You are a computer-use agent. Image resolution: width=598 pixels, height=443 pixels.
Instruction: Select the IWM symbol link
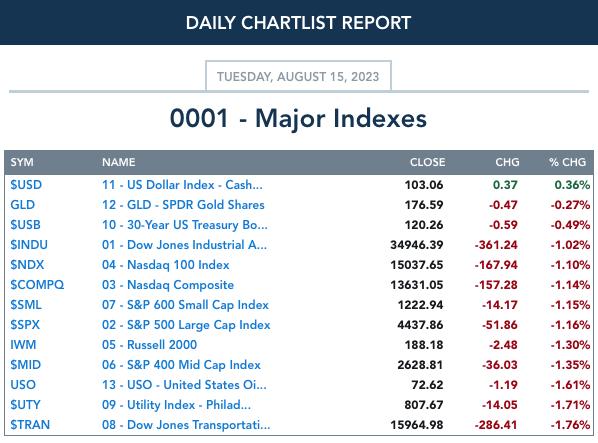[x=23, y=345]
